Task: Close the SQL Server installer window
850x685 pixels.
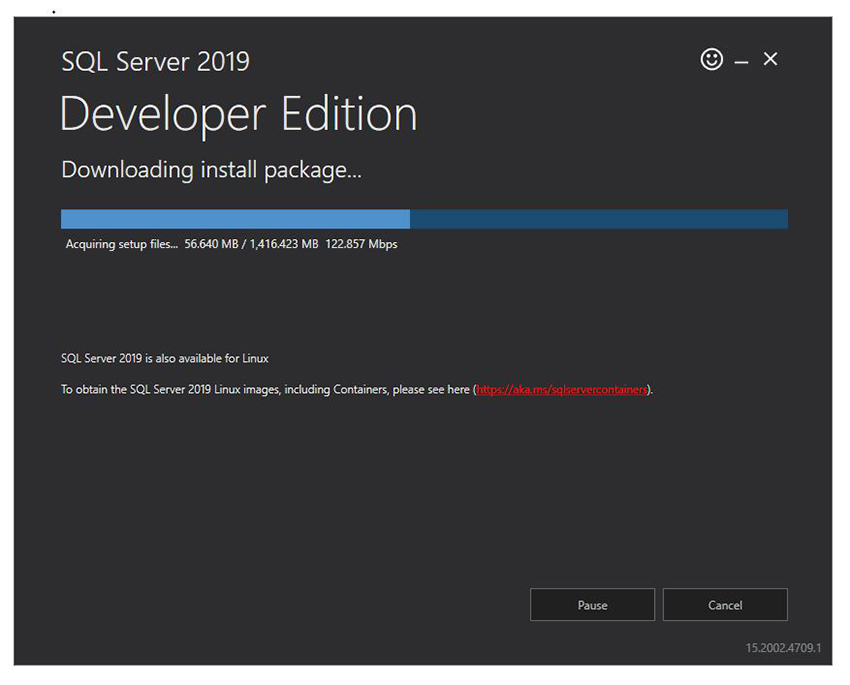Action: [770, 59]
